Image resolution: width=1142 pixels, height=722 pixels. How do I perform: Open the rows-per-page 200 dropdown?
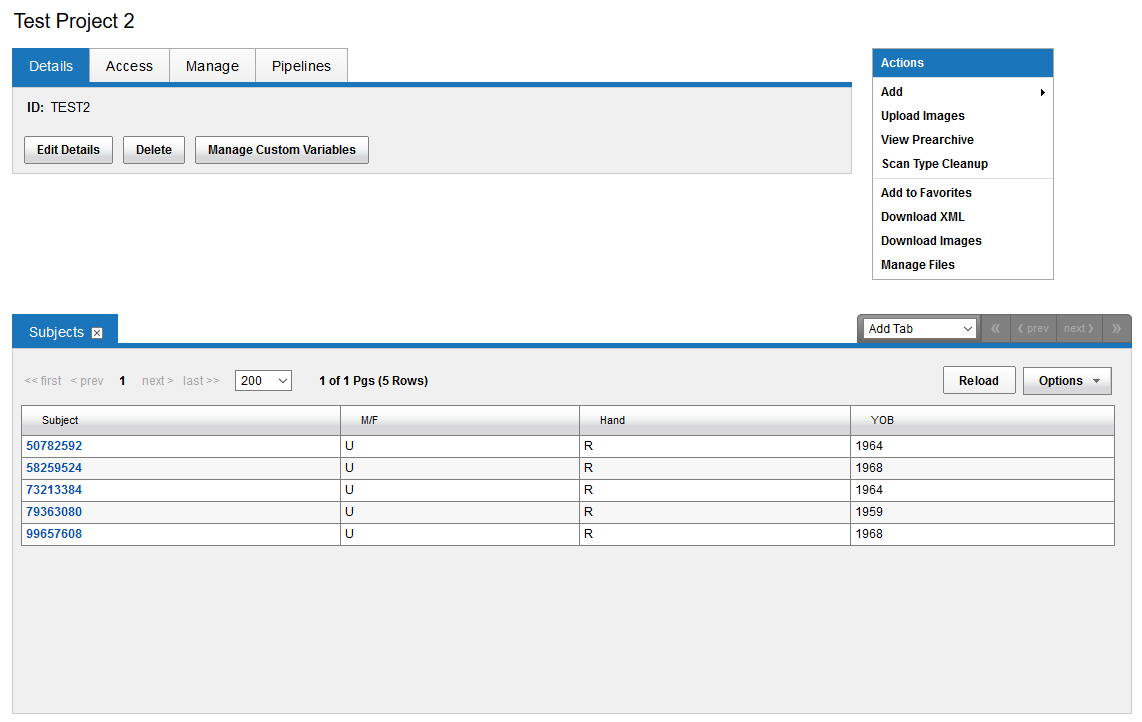[x=263, y=381]
